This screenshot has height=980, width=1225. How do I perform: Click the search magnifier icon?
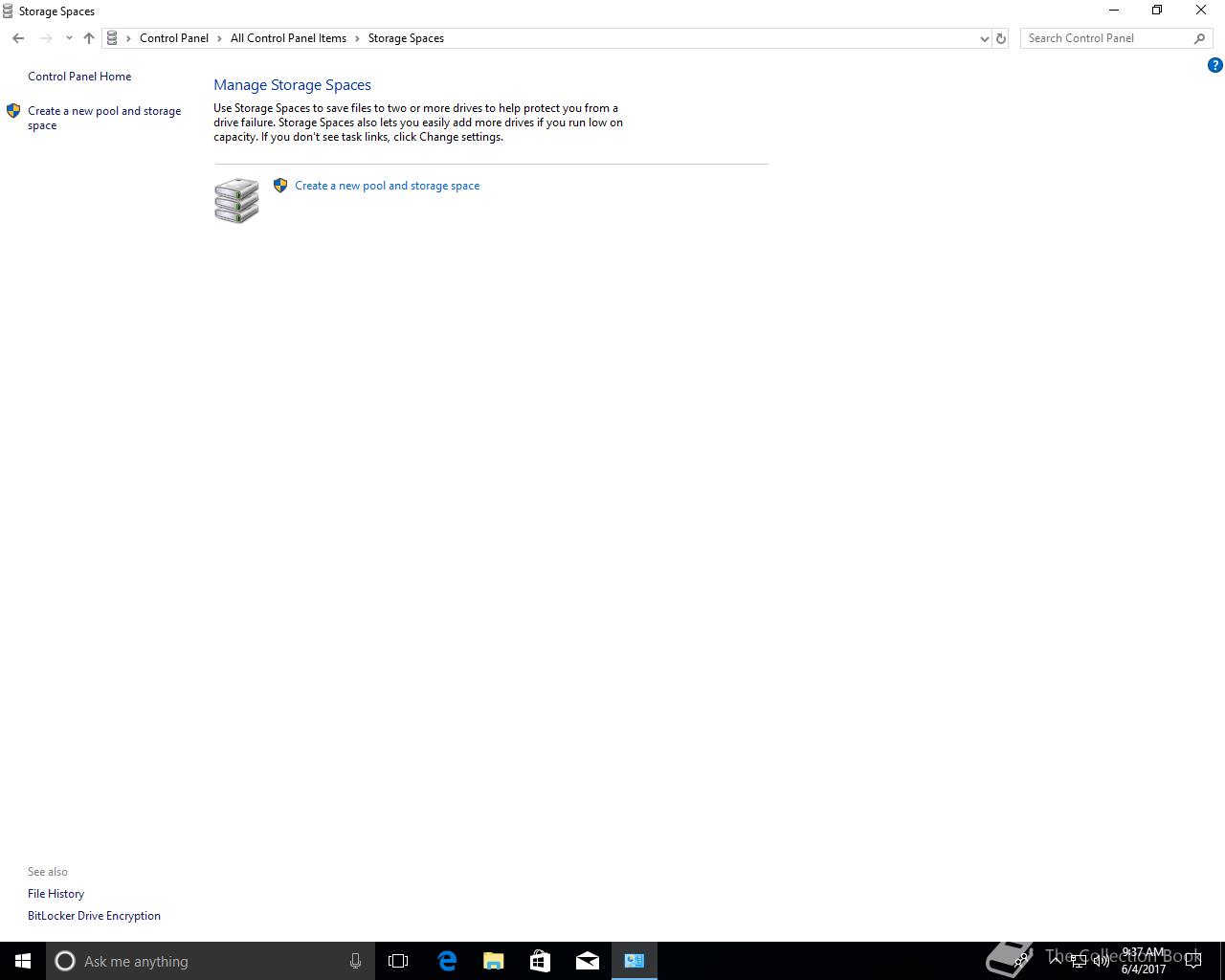[x=1199, y=38]
